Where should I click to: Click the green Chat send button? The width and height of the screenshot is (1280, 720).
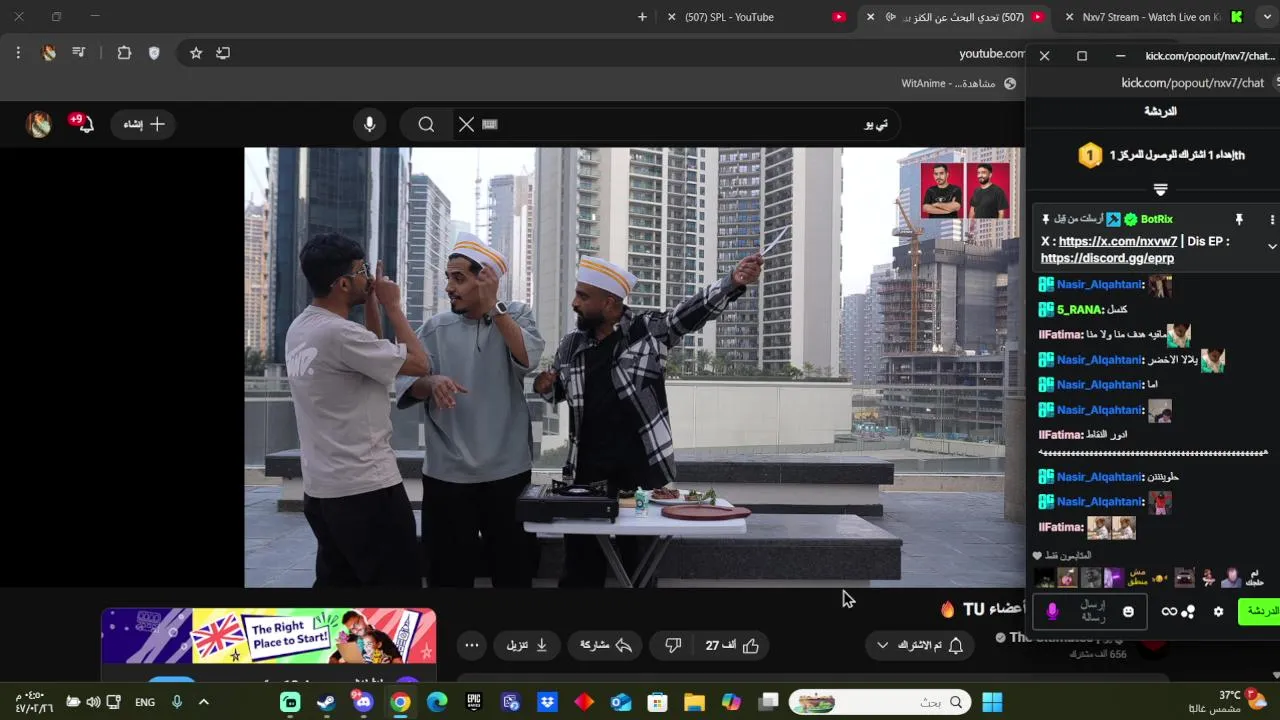pos(1259,611)
